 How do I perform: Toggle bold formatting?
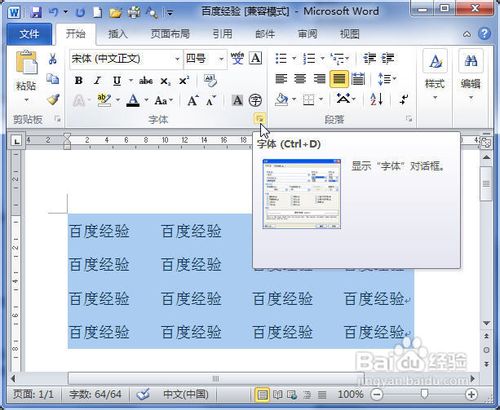(79, 80)
